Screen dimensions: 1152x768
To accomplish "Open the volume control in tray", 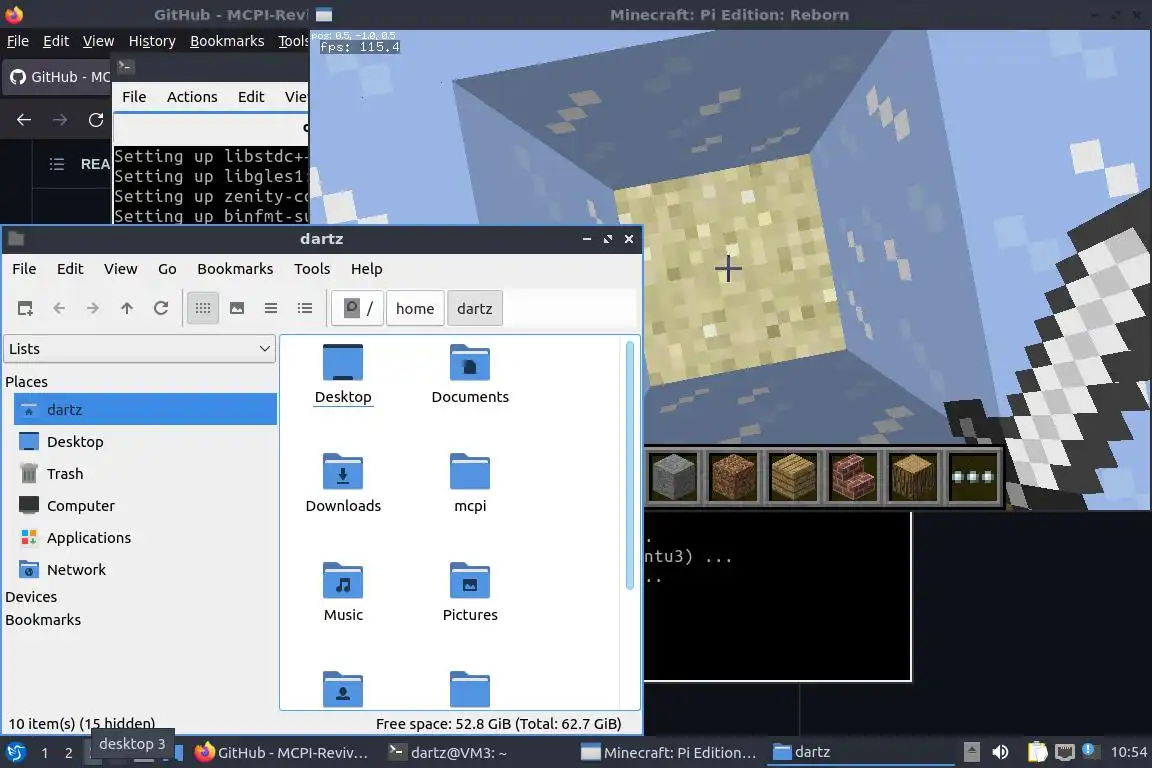I will coord(1000,752).
